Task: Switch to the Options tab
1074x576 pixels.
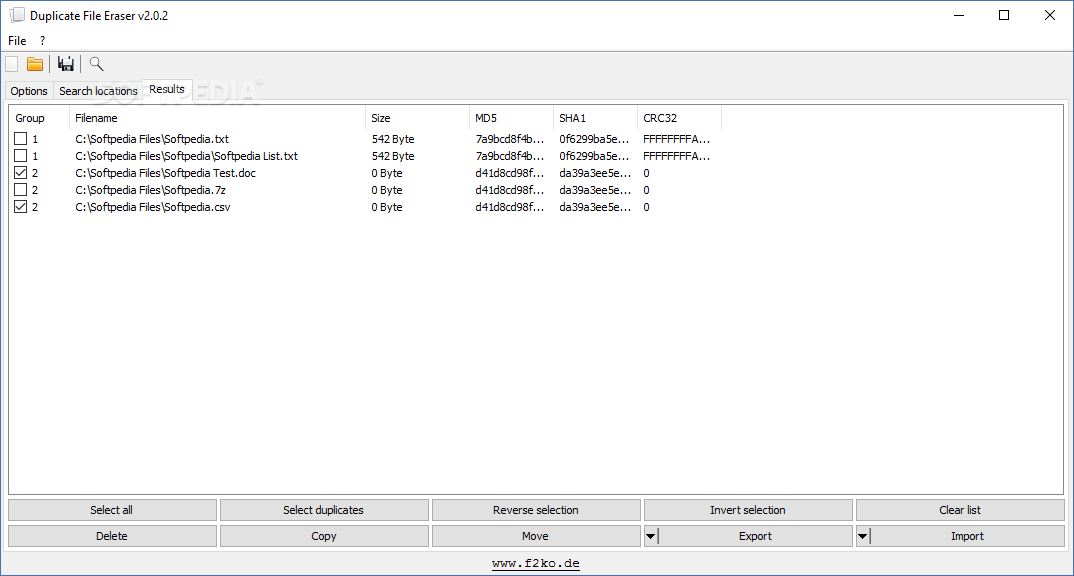Action: (x=29, y=91)
